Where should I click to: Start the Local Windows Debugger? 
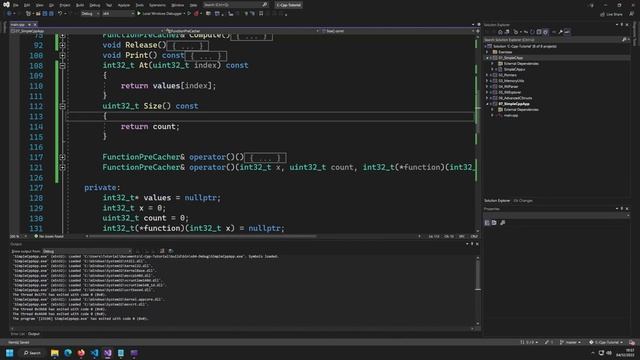coord(160,13)
